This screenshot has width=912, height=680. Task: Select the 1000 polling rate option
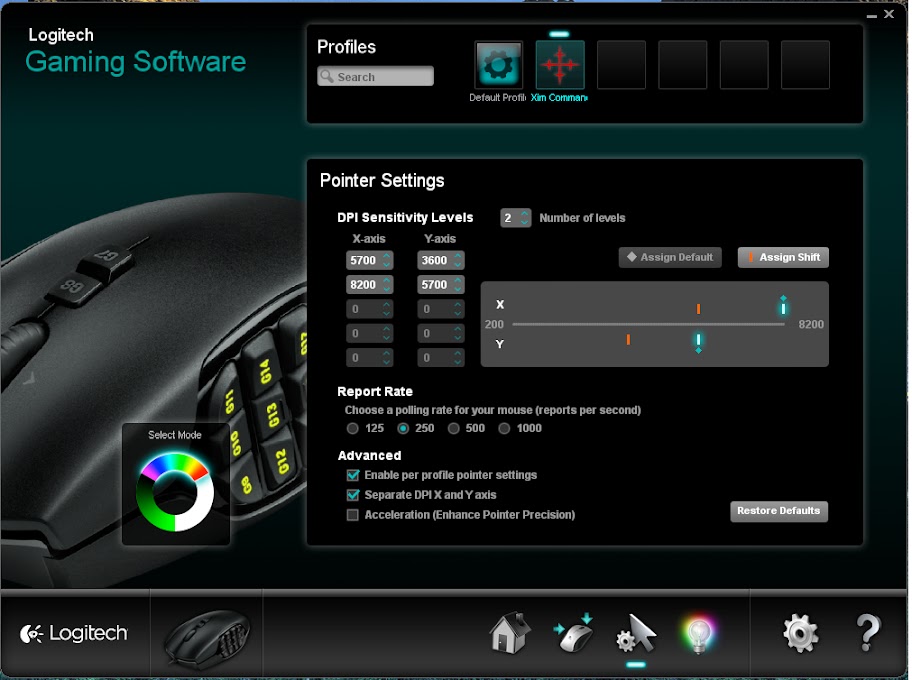505,428
